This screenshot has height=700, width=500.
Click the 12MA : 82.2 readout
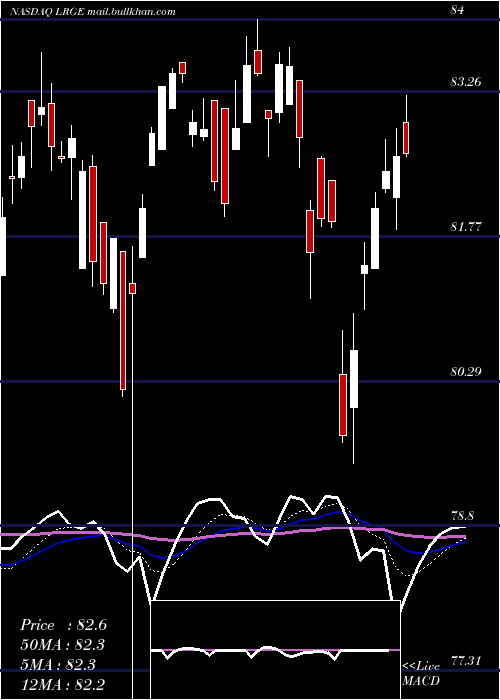[x=63, y=684]
